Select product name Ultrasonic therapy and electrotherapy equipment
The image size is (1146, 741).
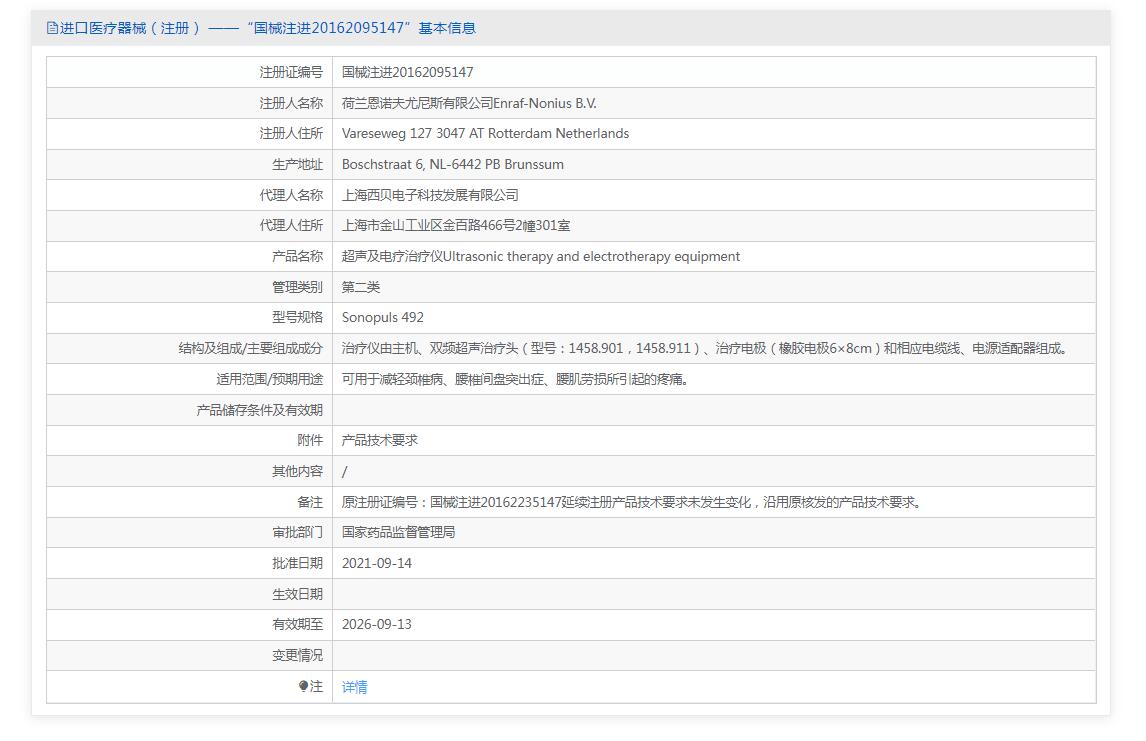591,256
